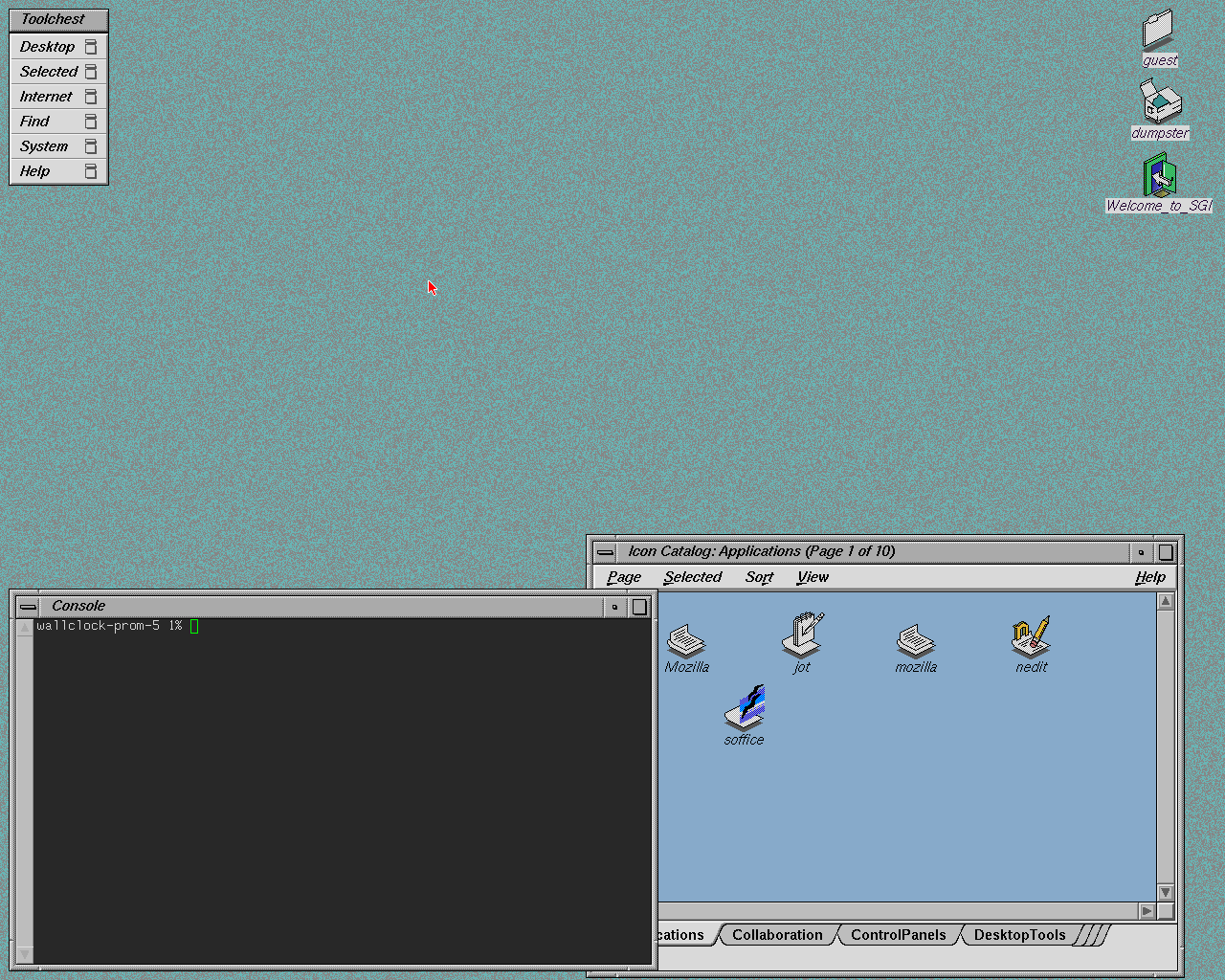The height and width of the screenshot is (980, 1225).
Task: Click the Console title bar
Action: point(322,607)
